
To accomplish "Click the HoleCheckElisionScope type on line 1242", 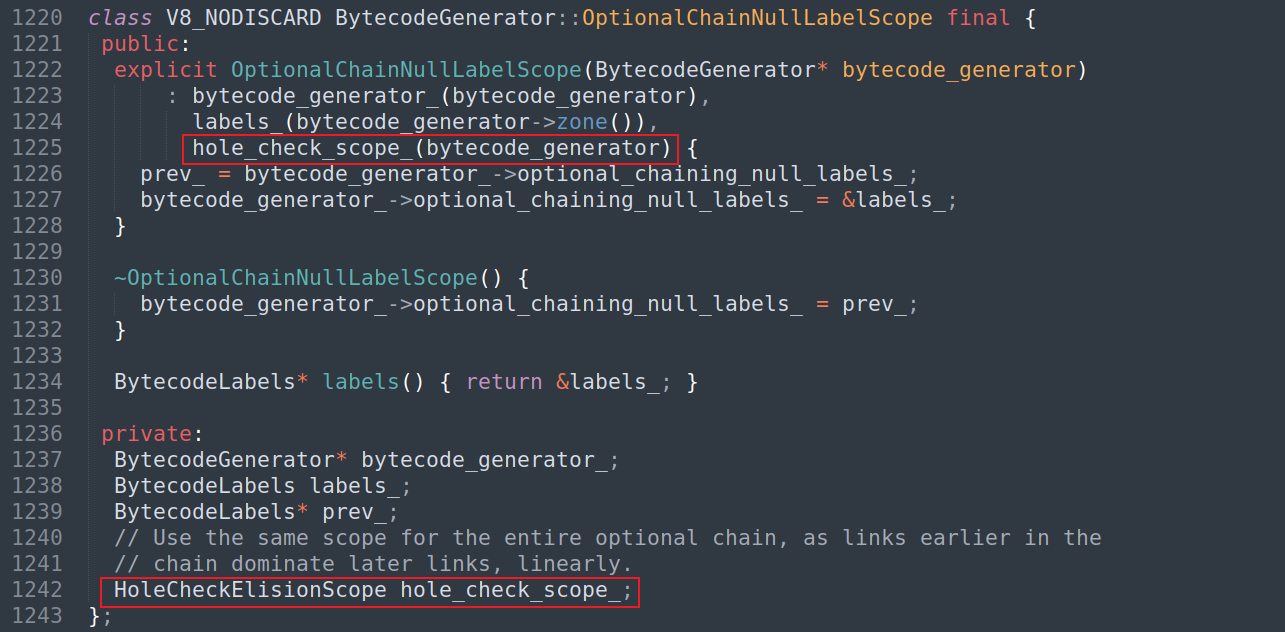I will [x=250, y=590].
